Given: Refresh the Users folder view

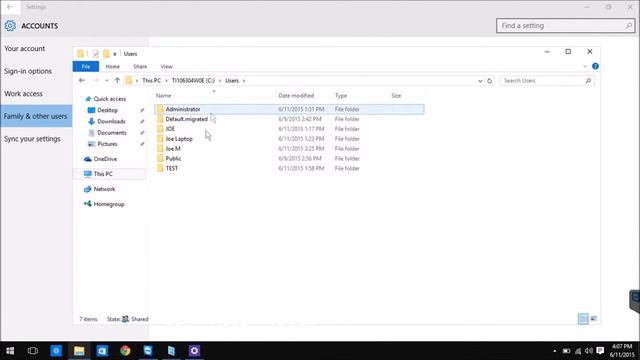Looking at the screenshot, I should pos(489,81).
